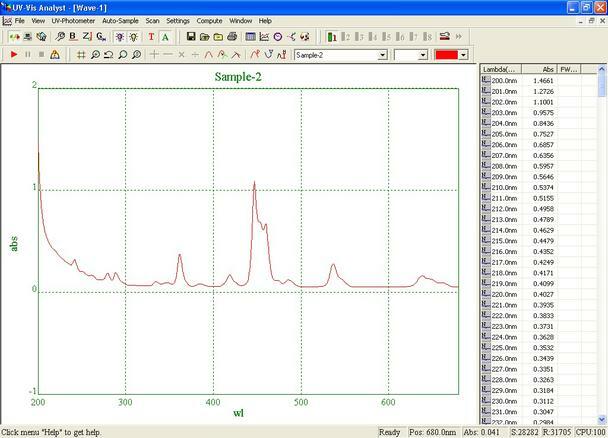This screenshot has height=438, width=608.
Task: Click the undo zoom arrow icon
Action: (109, 55)
